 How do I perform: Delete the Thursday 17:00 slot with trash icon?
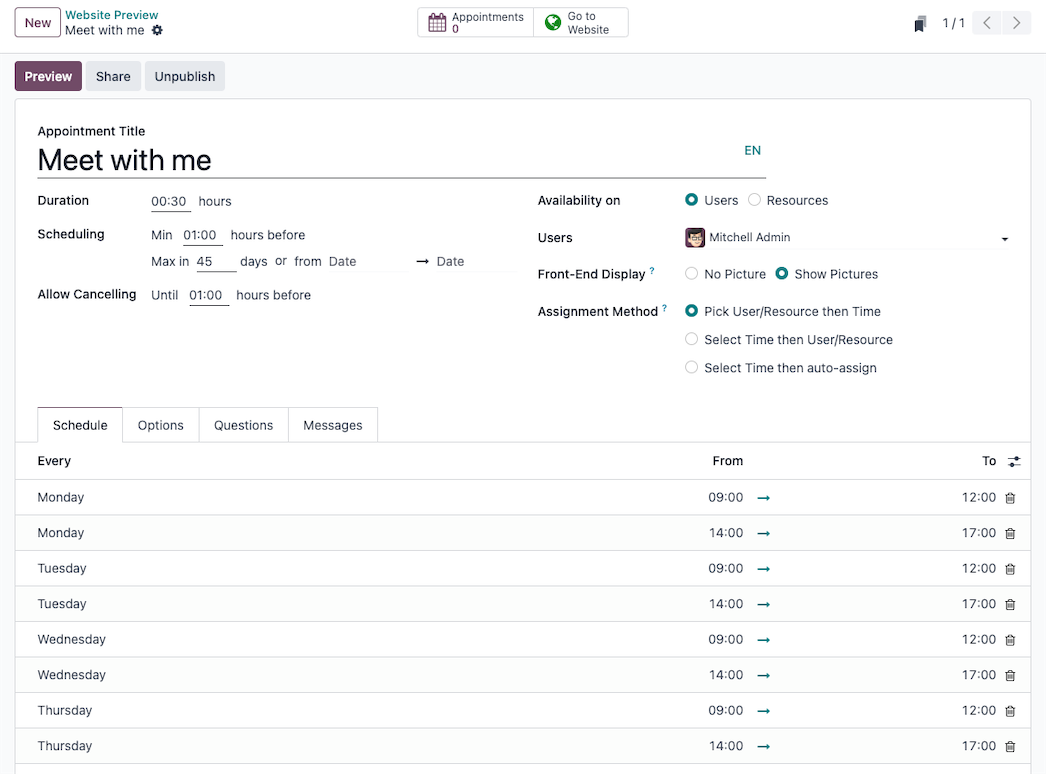point(1010,746)
